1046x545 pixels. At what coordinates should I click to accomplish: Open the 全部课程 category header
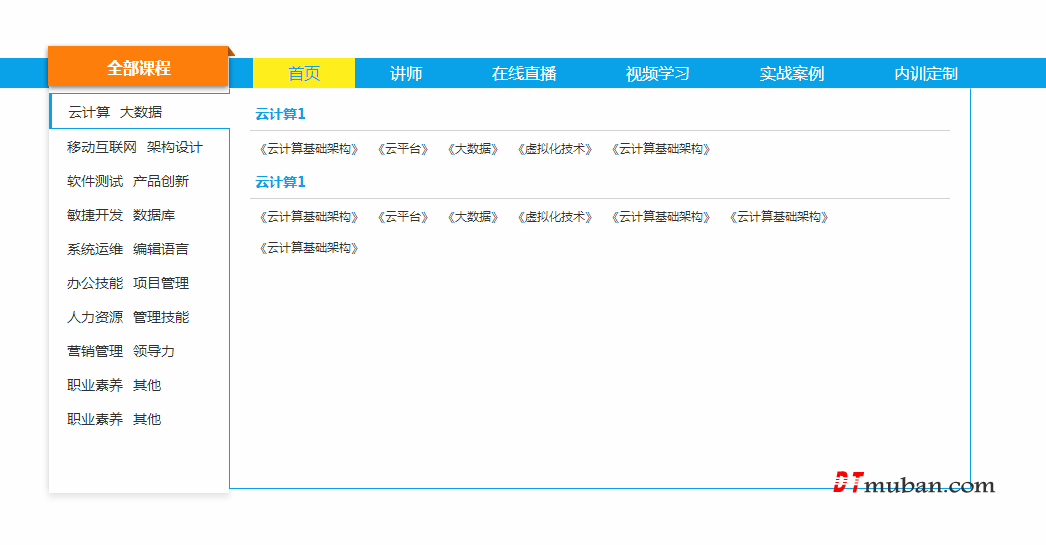click(139, 68)
